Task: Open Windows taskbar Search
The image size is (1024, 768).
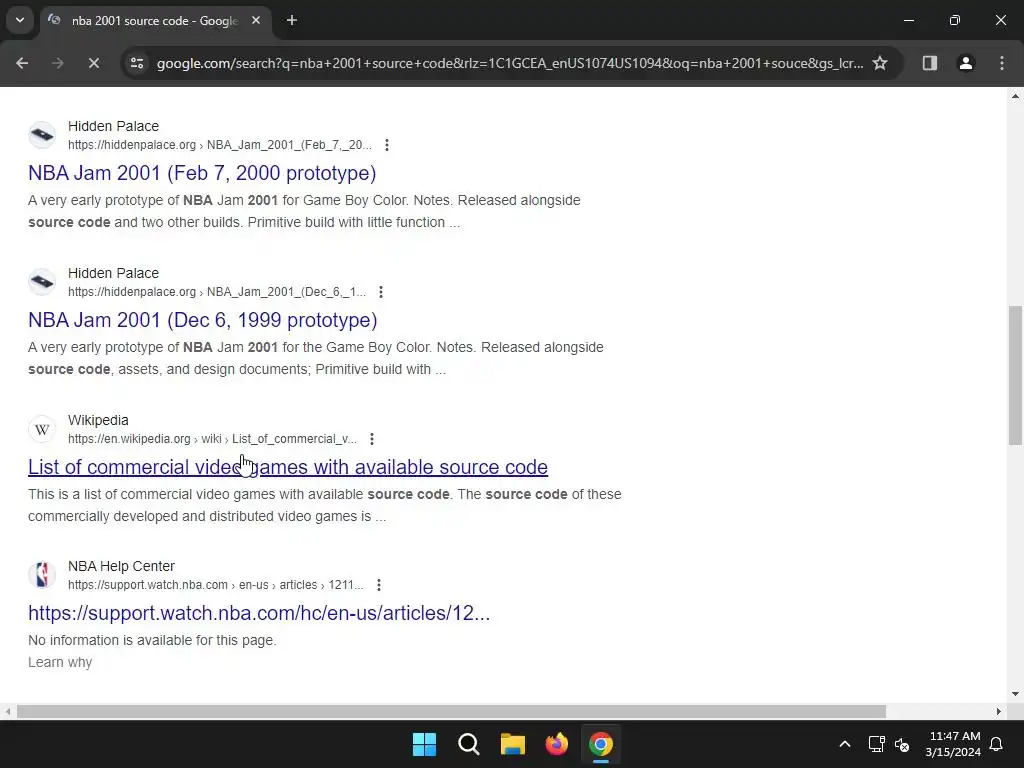Action: click(468, 744)
